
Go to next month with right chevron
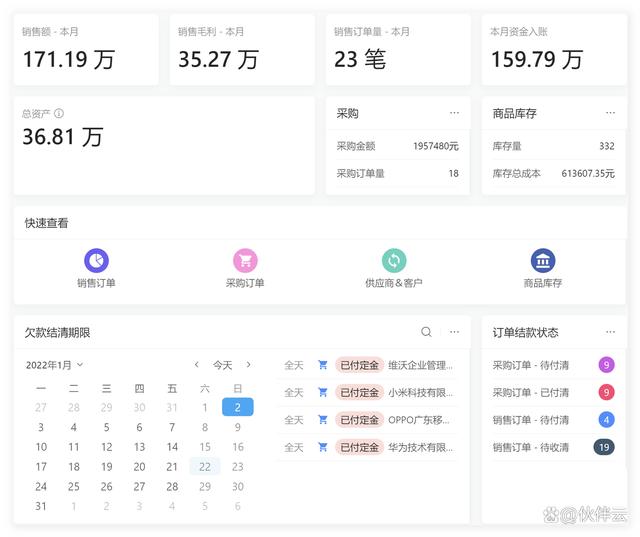click(249, 365)
